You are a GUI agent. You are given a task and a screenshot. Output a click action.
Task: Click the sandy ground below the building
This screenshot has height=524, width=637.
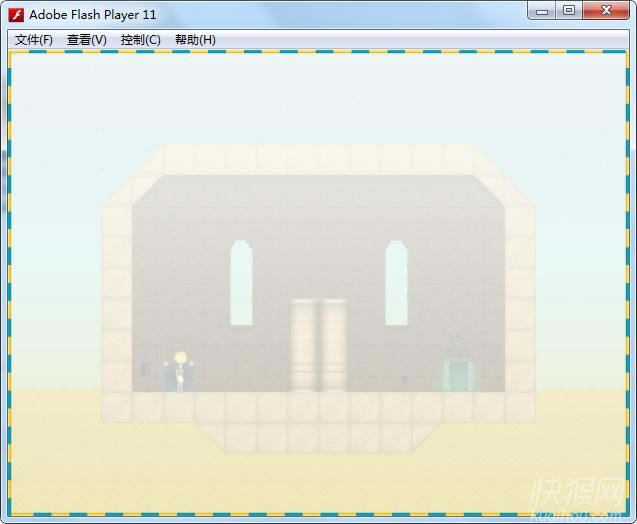click(318, 480)
